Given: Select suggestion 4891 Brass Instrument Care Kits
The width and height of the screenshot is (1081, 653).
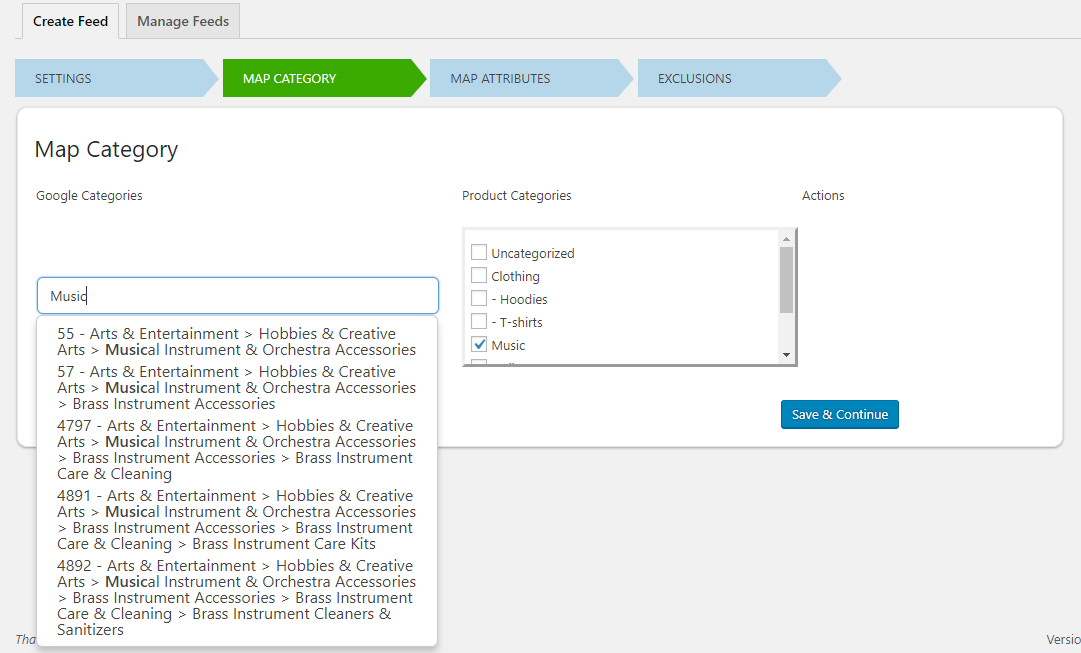Looking at the screenshot, I should [236, 520].
